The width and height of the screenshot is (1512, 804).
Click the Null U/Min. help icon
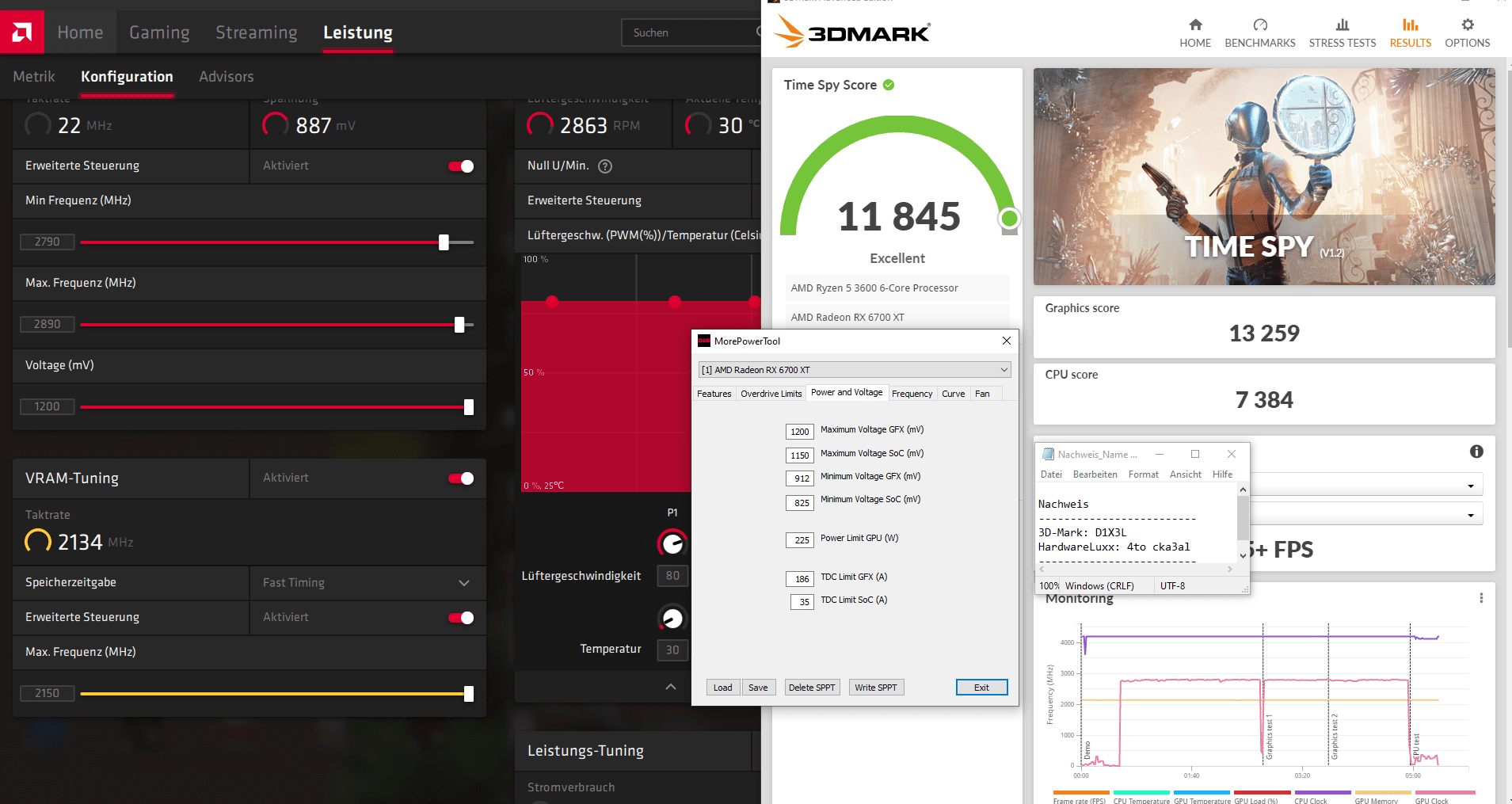click(x=605, y=166)
